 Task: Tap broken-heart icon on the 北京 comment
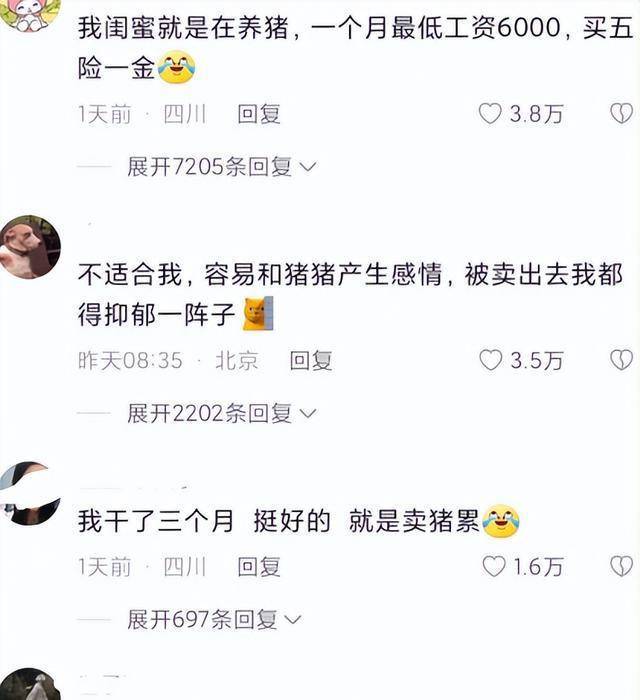click(x=621, y=360)
